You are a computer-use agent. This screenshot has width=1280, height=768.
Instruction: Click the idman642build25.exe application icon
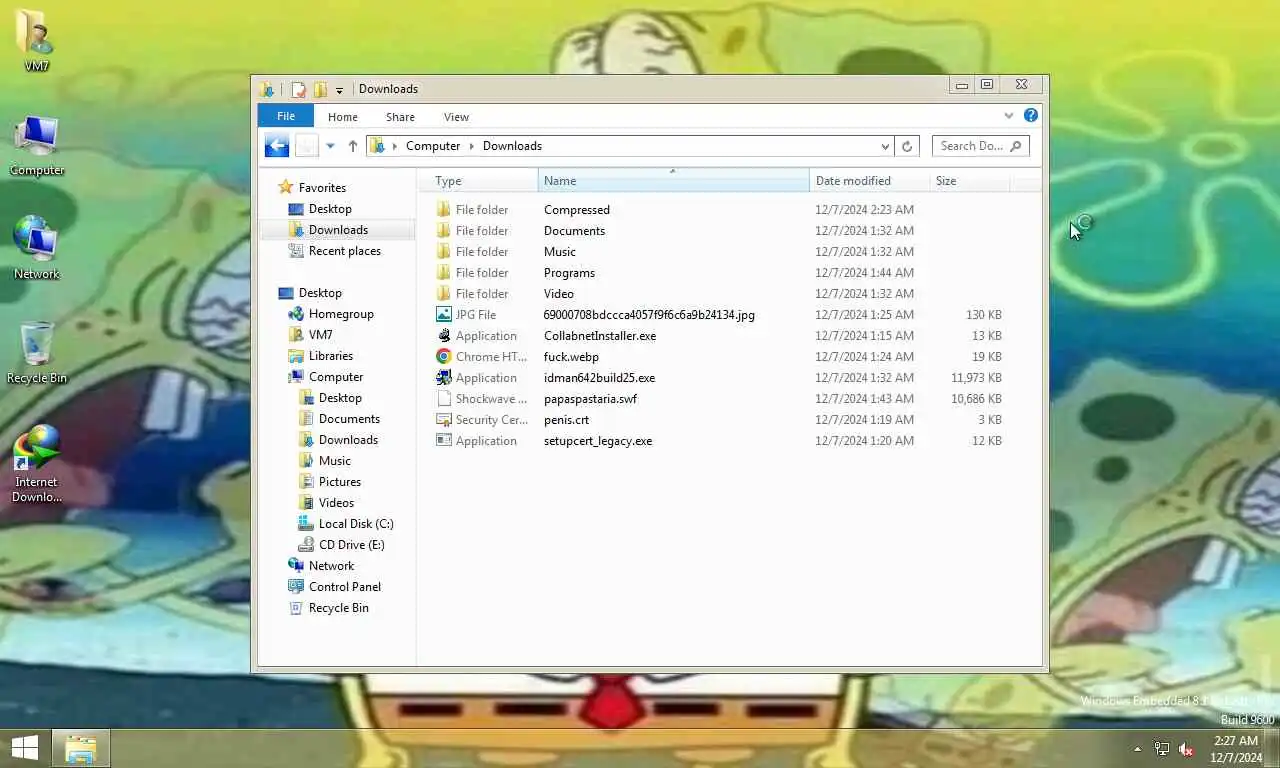tap(444, 378)
